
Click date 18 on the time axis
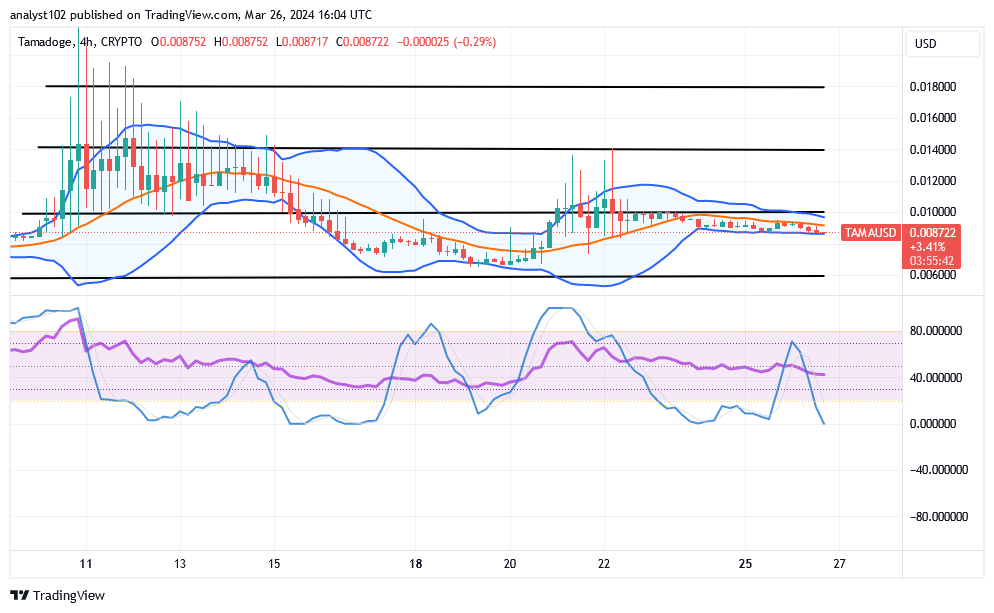click(415, 564)
